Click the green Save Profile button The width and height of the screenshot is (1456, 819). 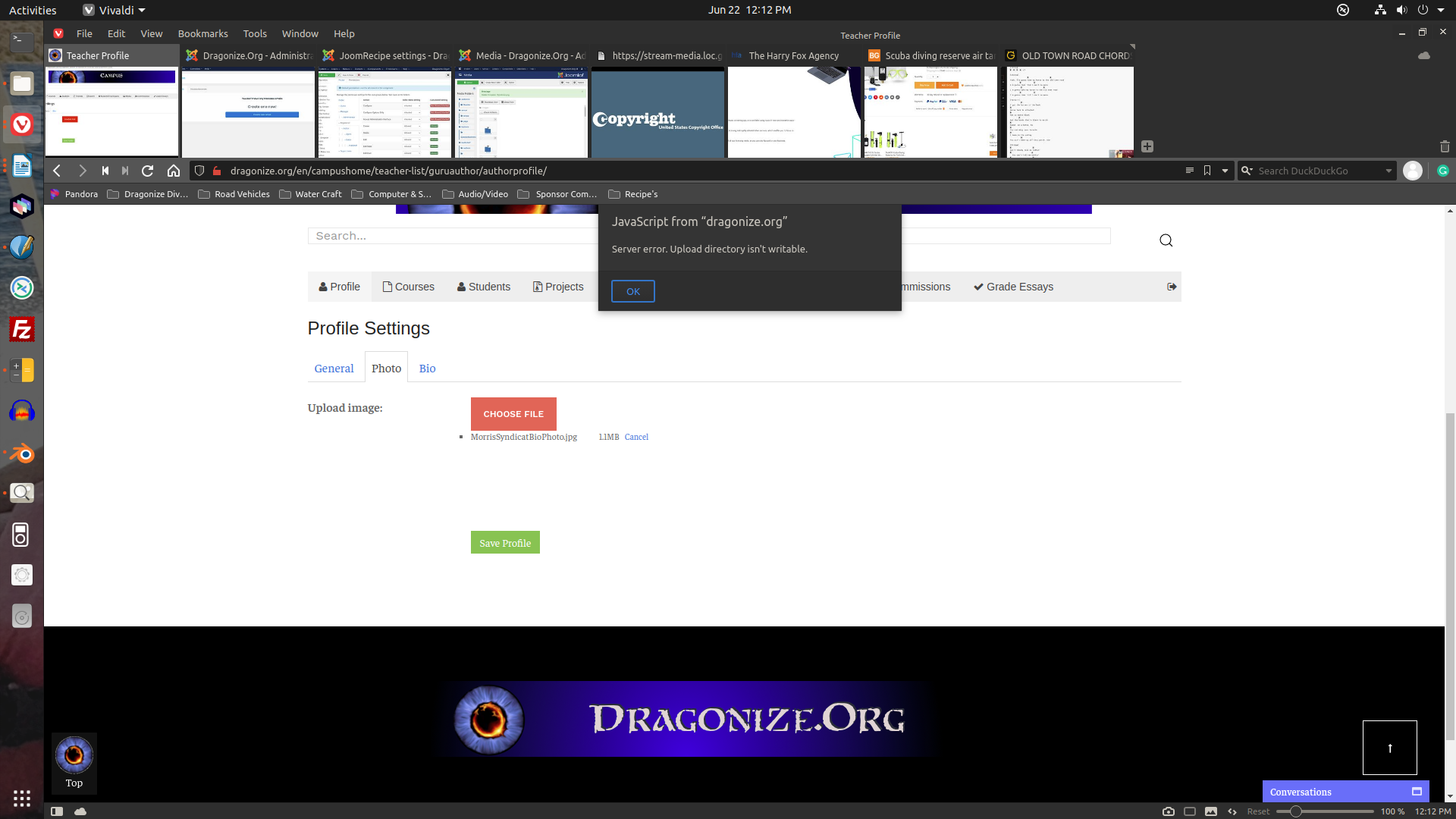pyautogui.click(x=505, y=543)
